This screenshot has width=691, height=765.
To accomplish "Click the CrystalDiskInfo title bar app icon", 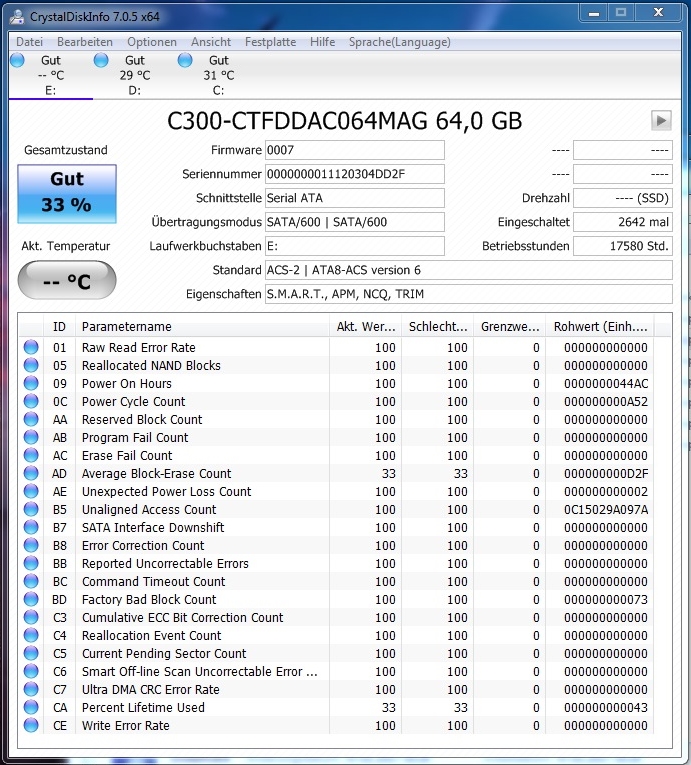I will pyautogui.click(x=18, y=17).
